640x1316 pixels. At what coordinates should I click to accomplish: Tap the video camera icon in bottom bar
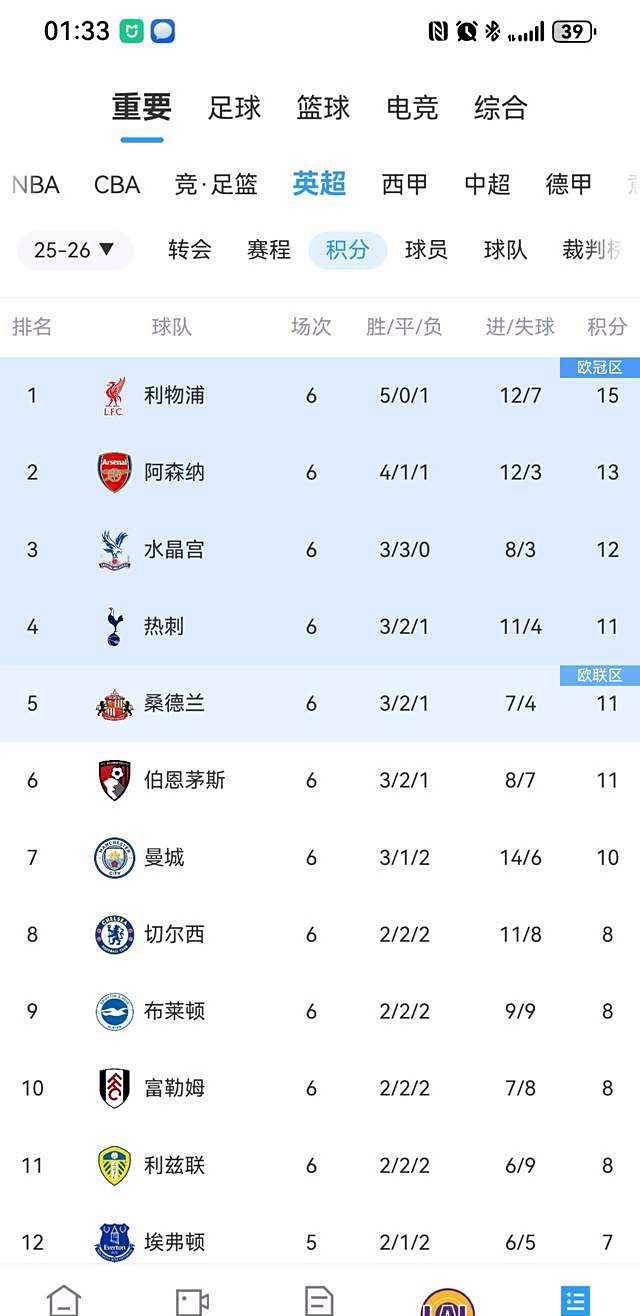point(191,1299)
